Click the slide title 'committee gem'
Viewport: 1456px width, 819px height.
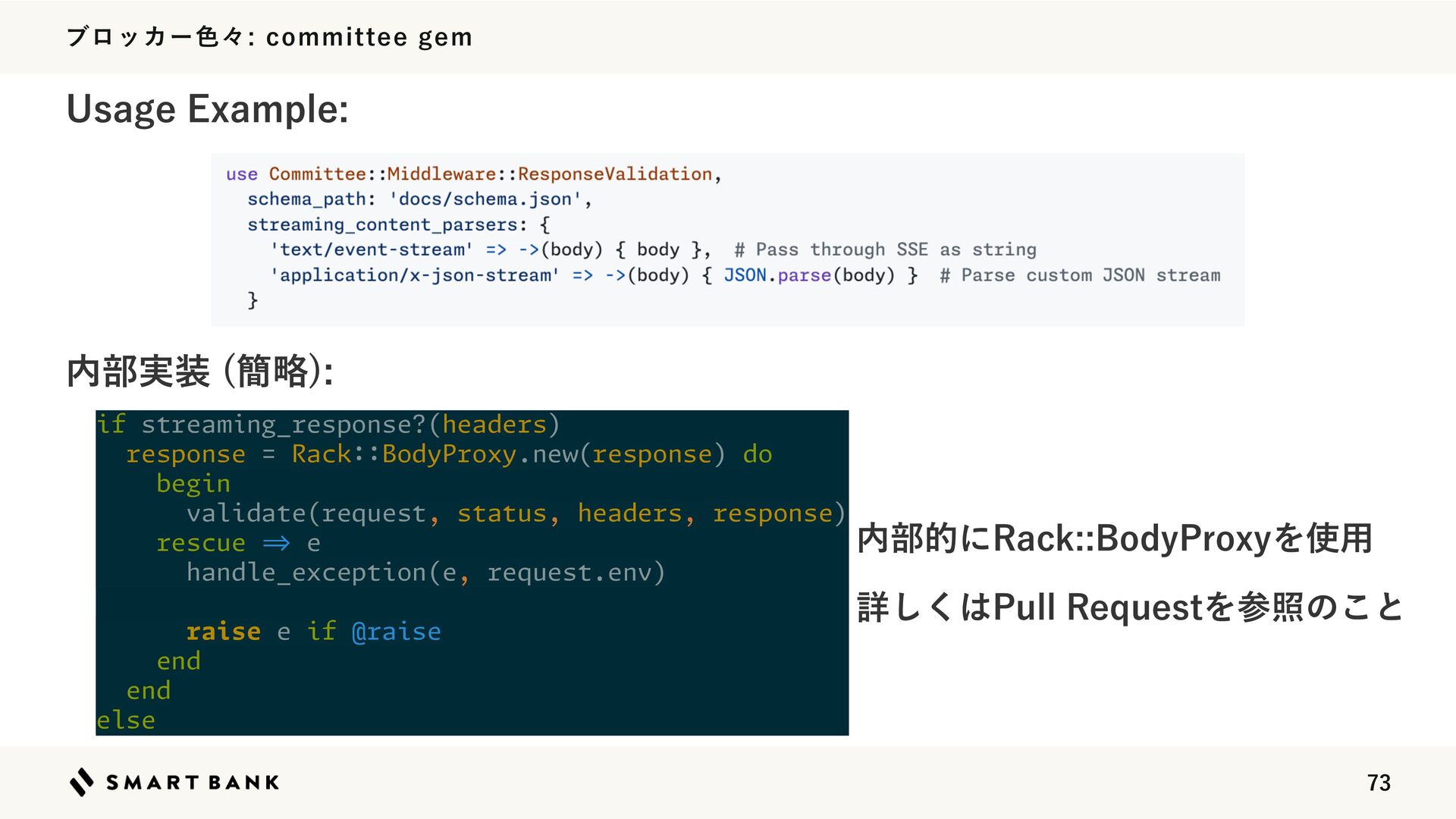pyautogui.click(x=369, y=36)
